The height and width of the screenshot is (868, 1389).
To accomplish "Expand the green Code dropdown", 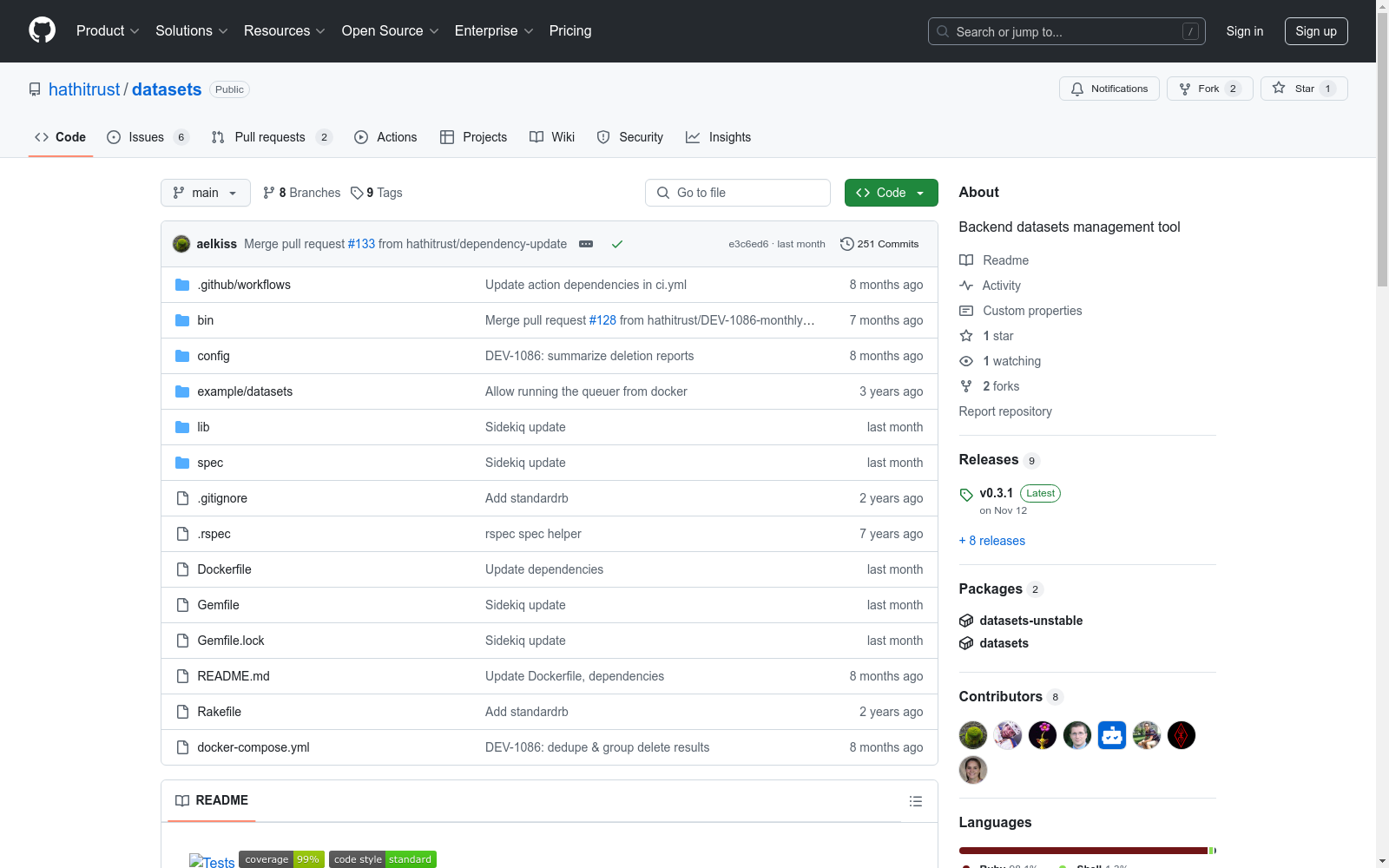I will [x=891, y=193].
